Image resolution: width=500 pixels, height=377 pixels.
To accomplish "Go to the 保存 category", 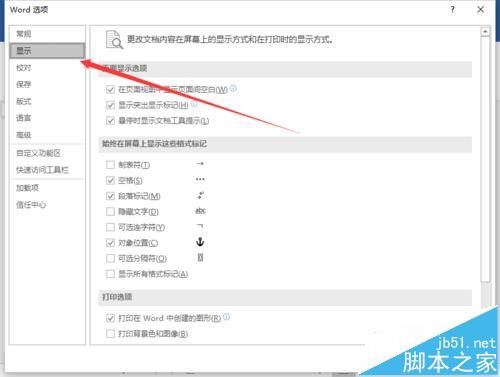I will (x=47, y=84).
